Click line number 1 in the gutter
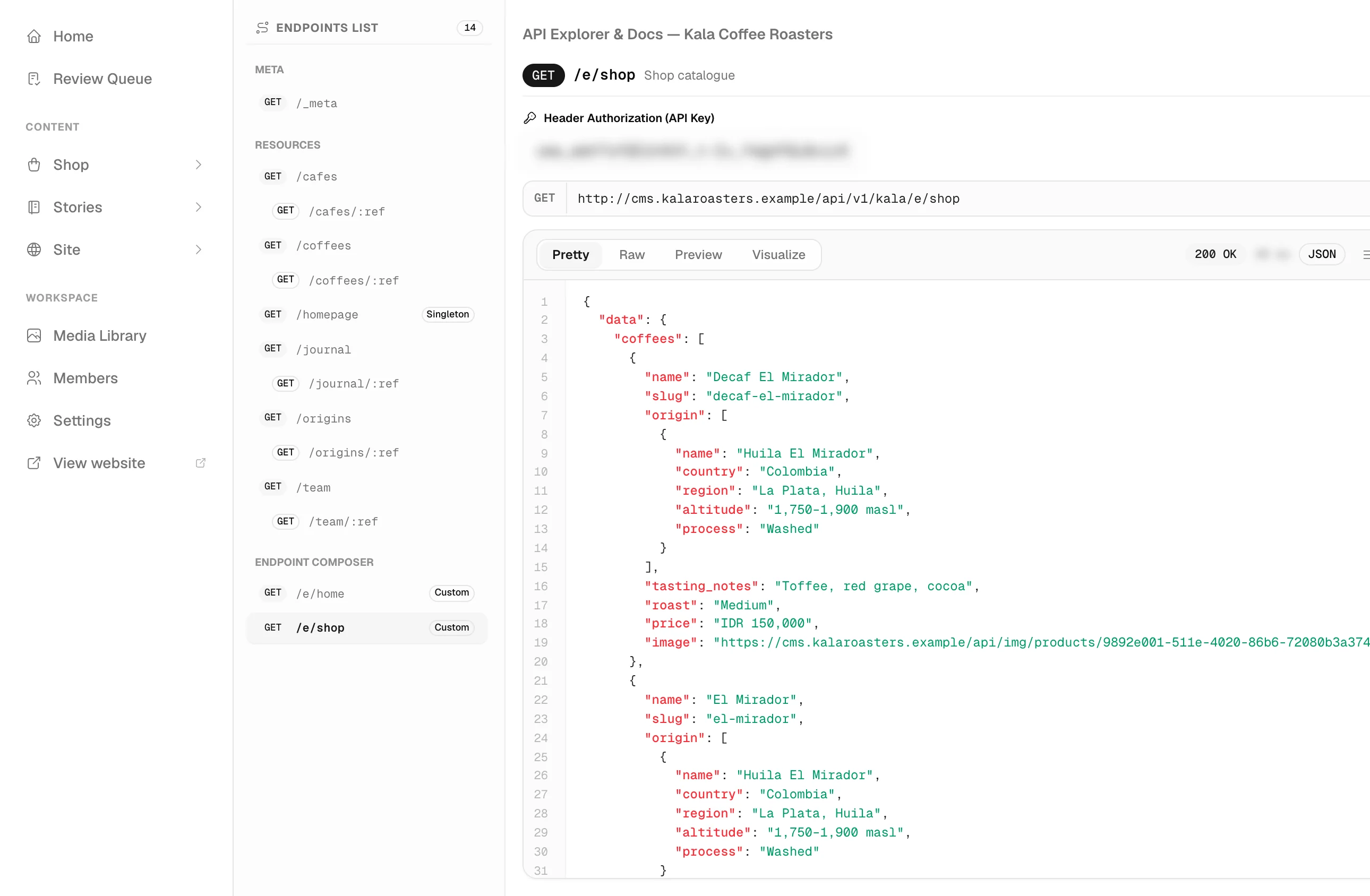Viewport: 1370px width, 896px height. pos(544,302)
